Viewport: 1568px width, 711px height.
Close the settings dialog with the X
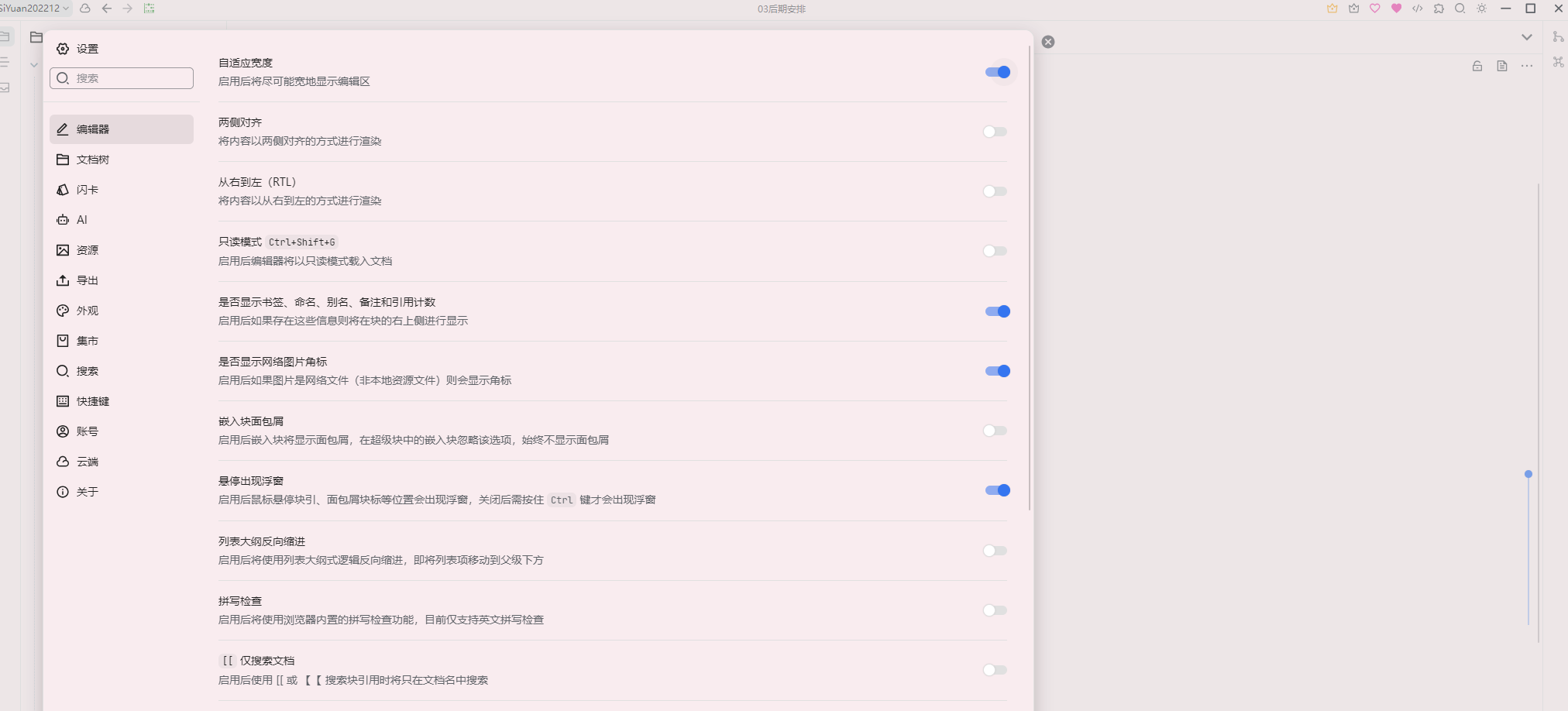[1048, 42]
